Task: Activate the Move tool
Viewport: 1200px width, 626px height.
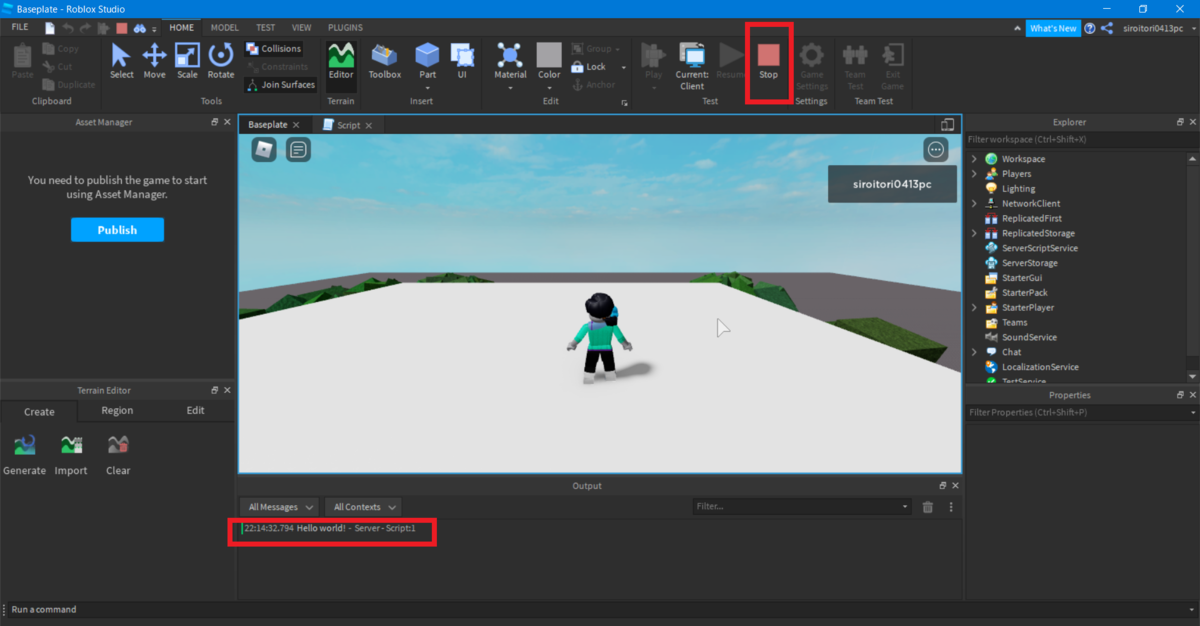Action: point(154,60)
